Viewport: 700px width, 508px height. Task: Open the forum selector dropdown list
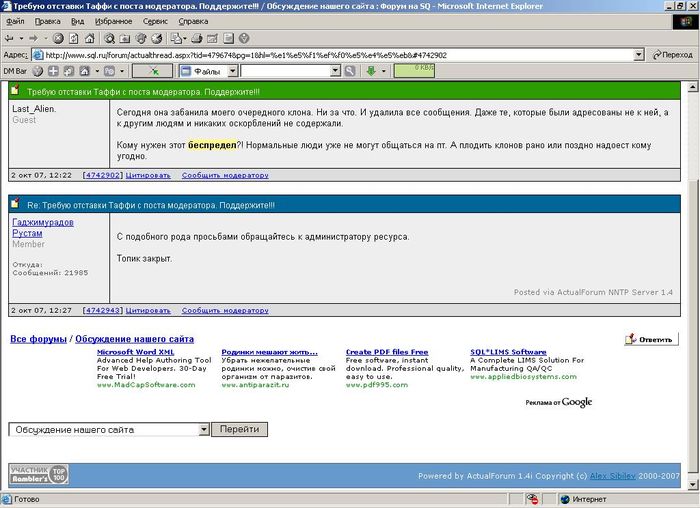pyautogui.click(x=204, y=429)
